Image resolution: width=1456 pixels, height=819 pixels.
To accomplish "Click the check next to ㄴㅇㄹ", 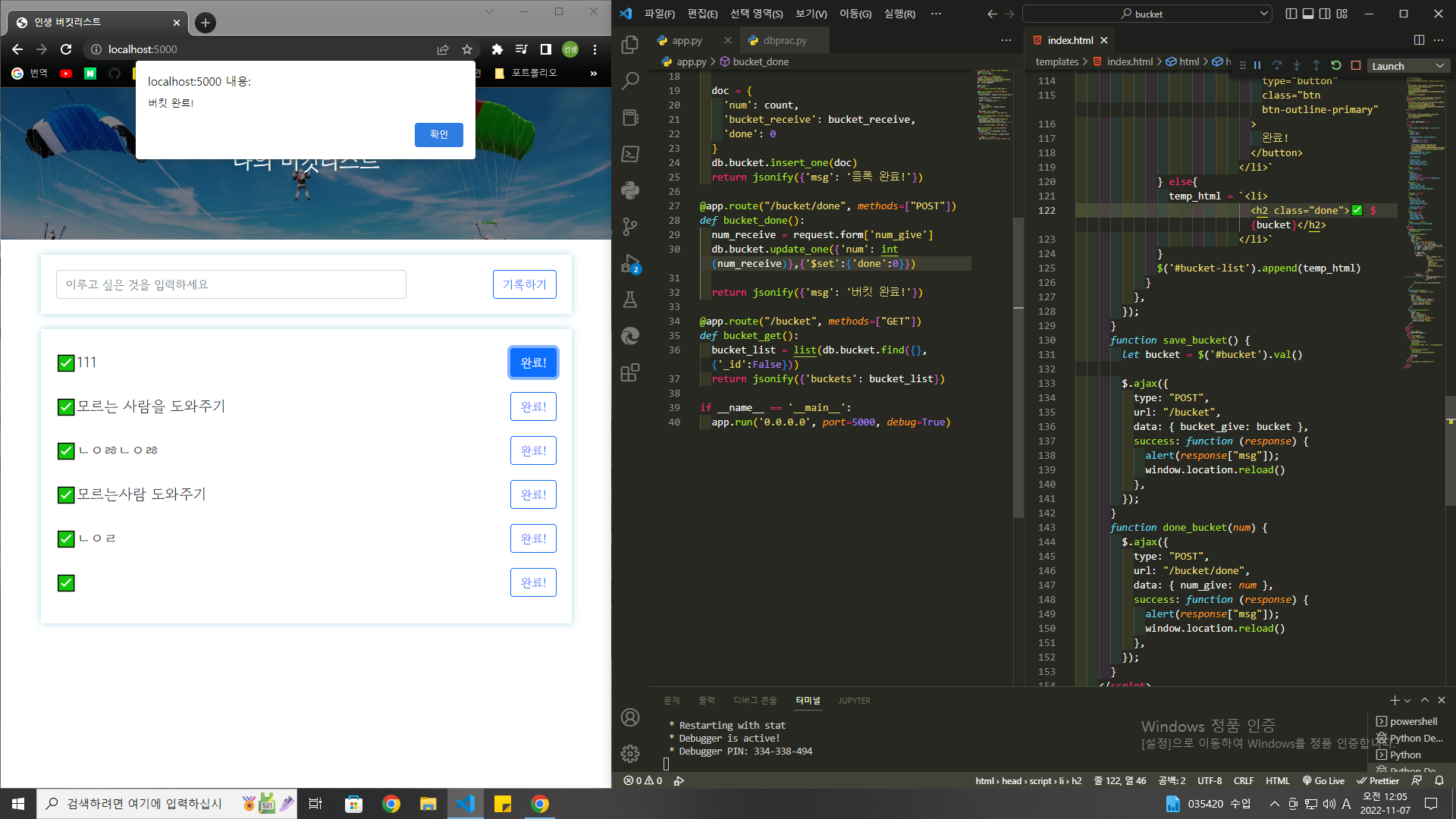I will (66, 538).
